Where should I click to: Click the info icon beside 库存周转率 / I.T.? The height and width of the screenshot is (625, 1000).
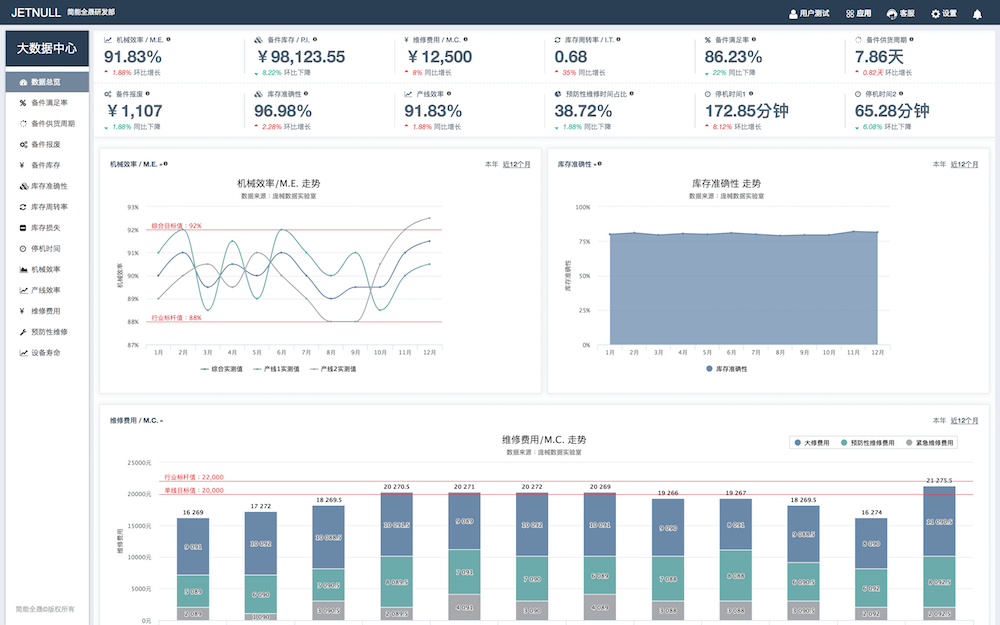click(619, 40)
